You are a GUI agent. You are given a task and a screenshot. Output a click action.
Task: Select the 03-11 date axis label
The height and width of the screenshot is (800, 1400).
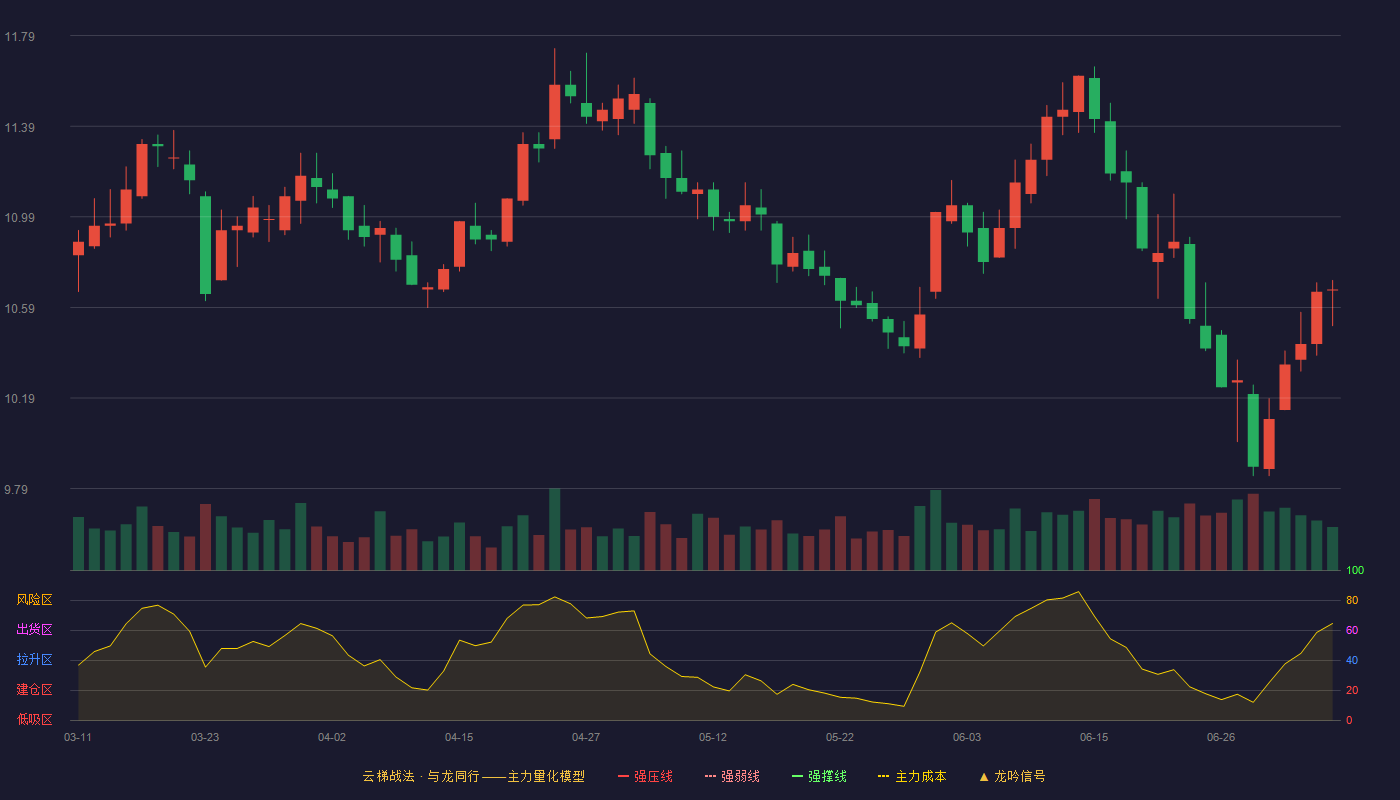[78, 737]
